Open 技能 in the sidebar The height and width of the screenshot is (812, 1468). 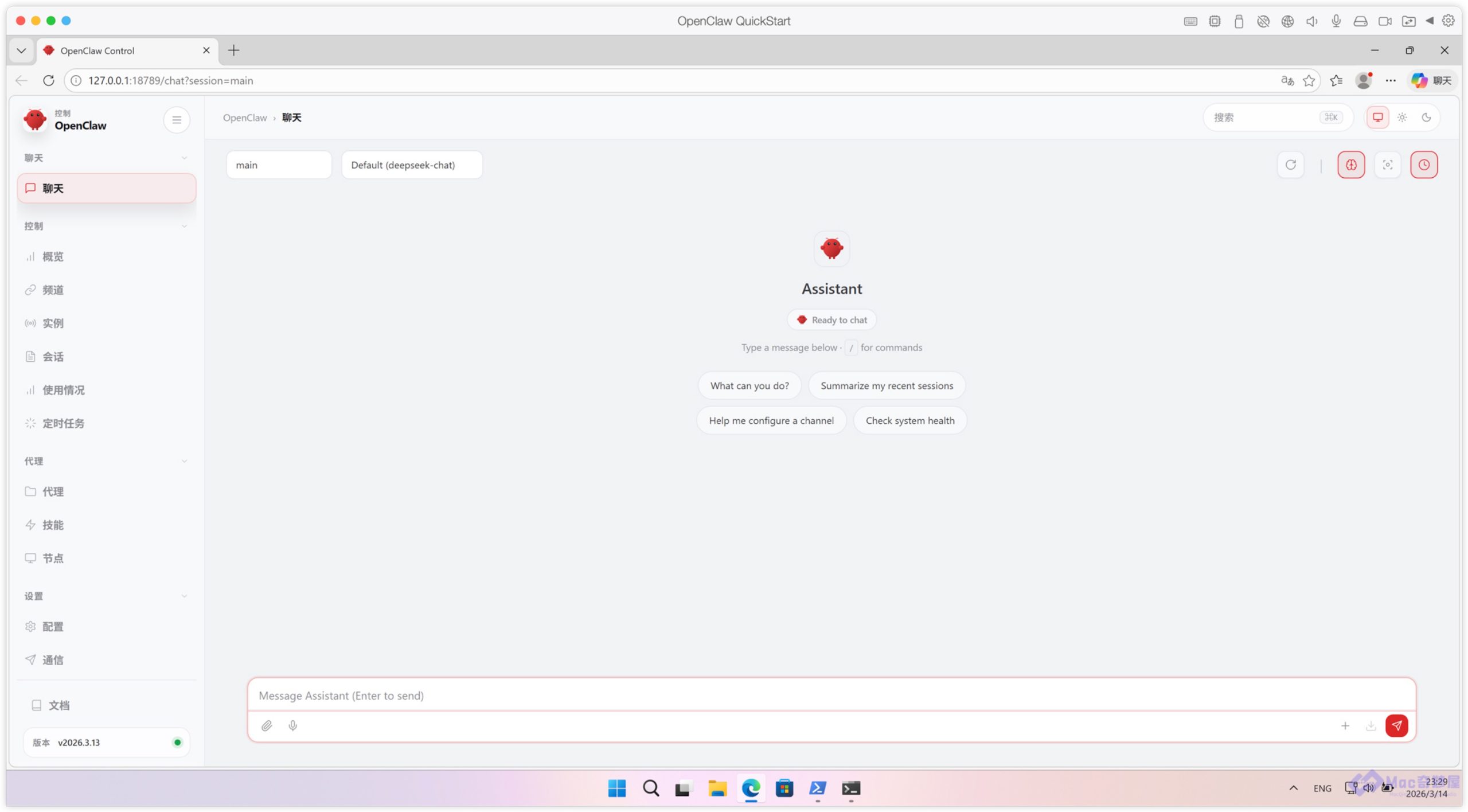pos(53,525)
